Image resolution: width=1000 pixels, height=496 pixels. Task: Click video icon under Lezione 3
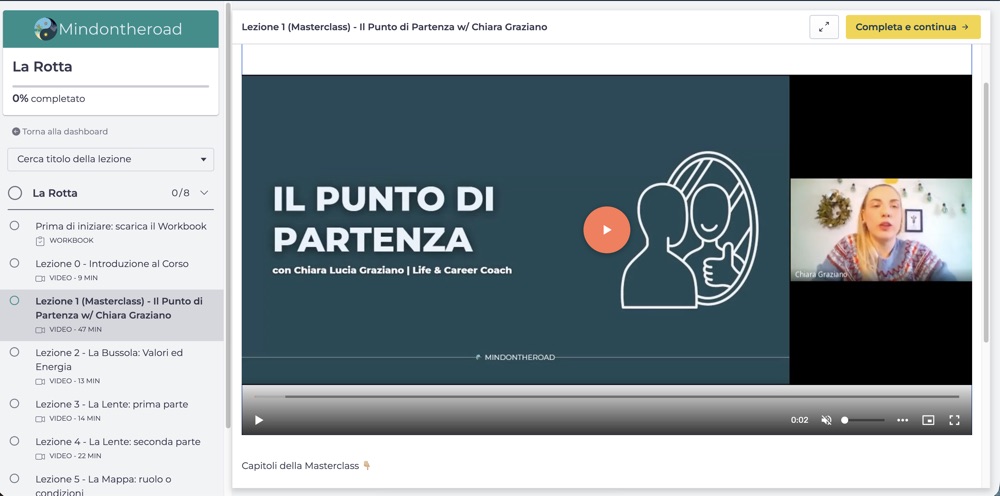(40, 419)
